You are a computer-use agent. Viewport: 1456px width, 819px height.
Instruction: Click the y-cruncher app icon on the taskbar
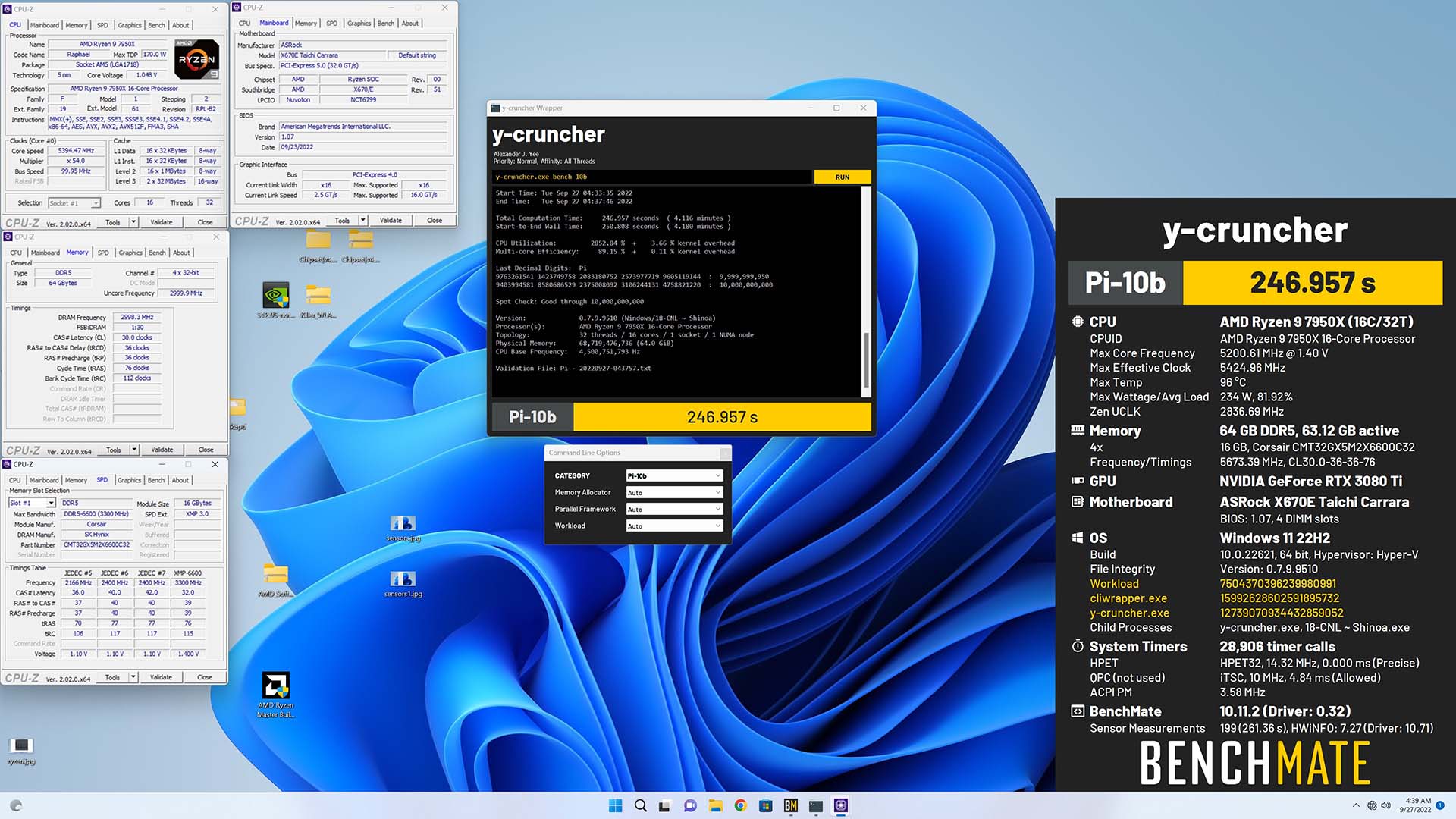840,805
